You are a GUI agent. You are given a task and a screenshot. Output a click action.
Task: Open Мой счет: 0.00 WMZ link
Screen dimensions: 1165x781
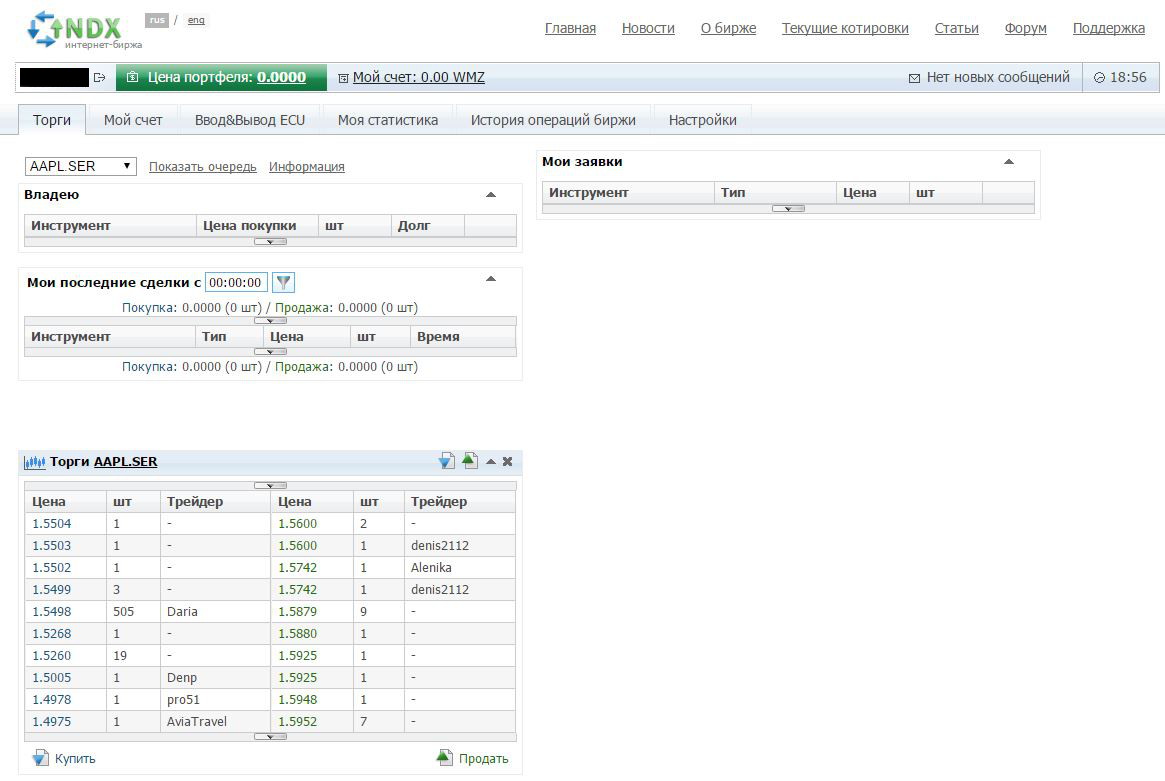point(418,77)
